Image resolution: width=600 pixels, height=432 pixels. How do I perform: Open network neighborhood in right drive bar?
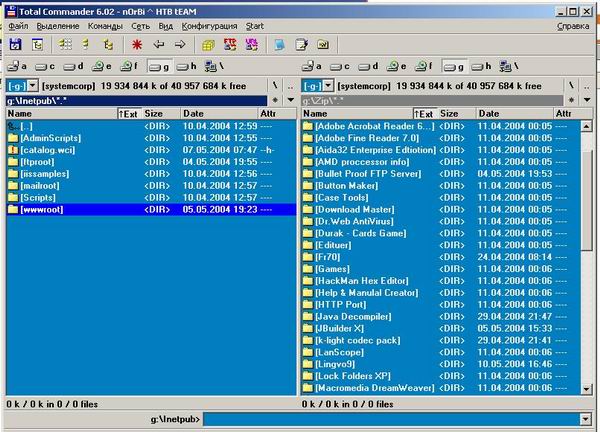tap(509, 67)
